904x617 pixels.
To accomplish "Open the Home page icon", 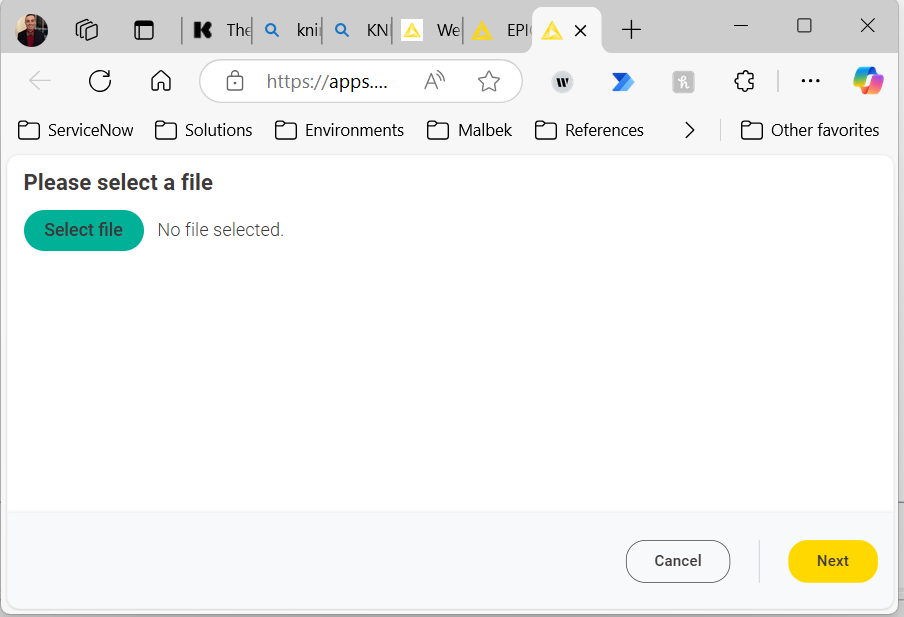I will point(161,81).
